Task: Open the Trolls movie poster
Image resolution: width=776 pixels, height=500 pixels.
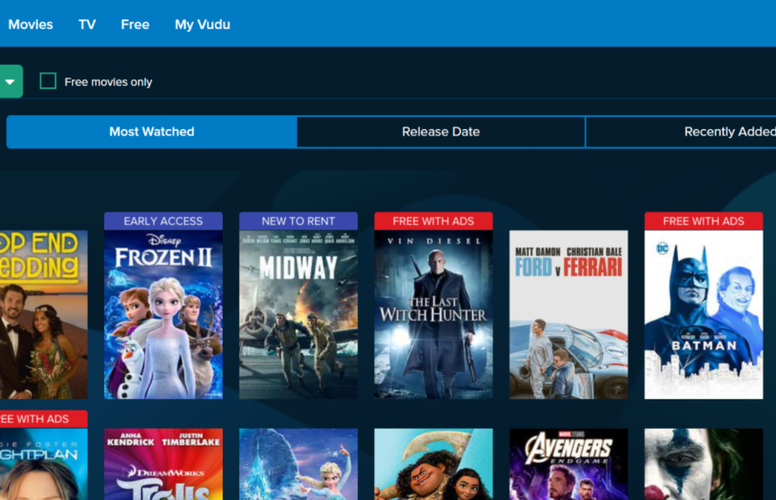Action: 163,464
